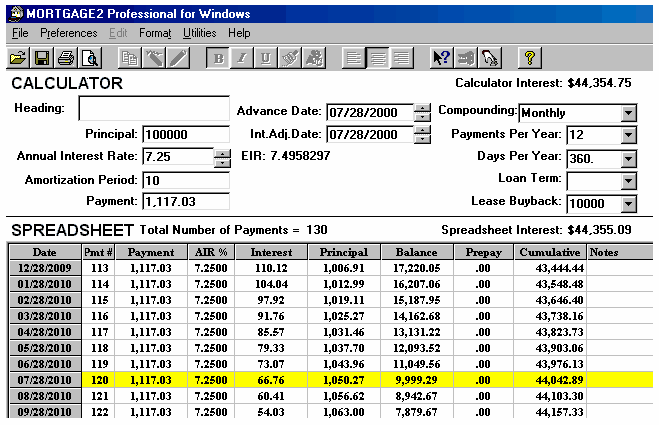Click the Balance column header
This screenshot has height=425, width=659.
416,253
